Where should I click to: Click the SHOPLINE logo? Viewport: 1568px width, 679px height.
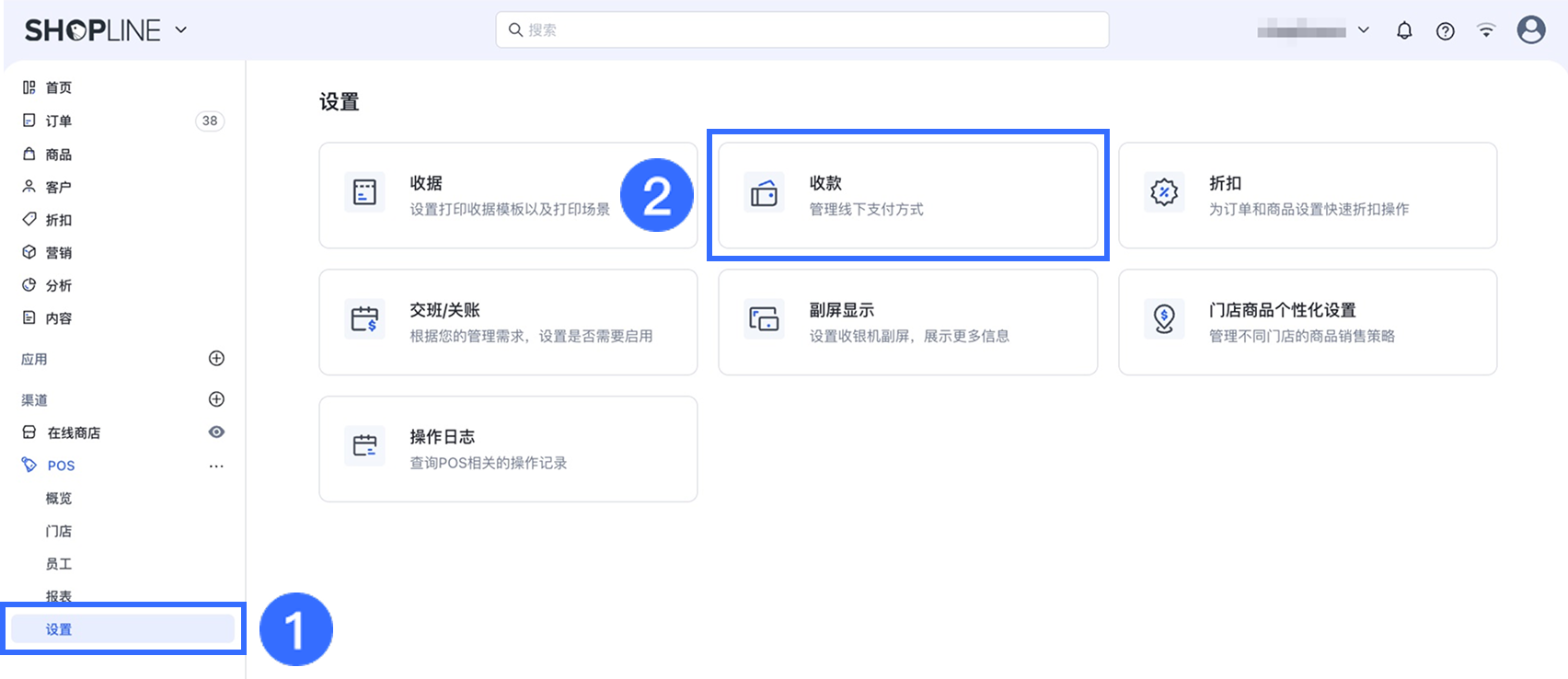tap(92, 30)
